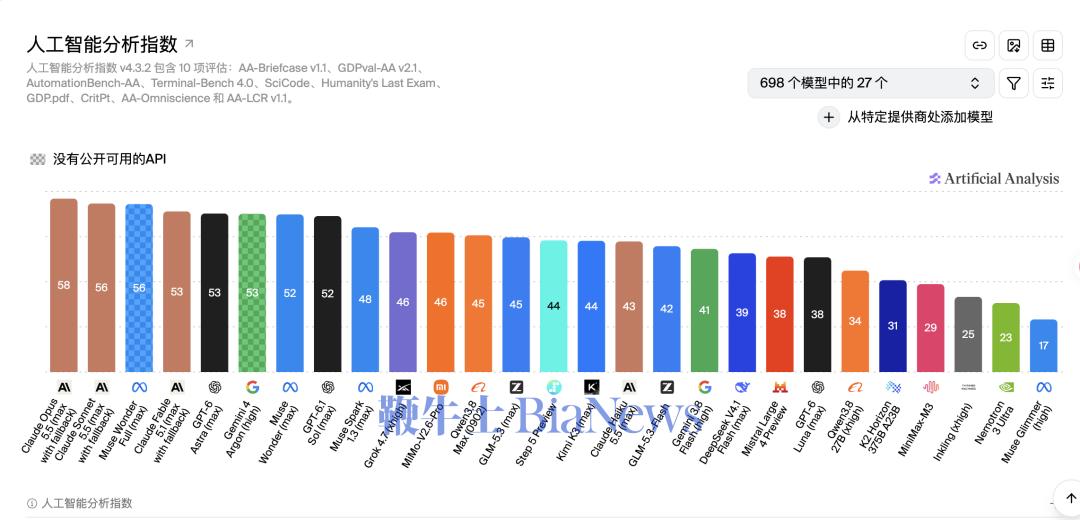The height and width of the screenshot is (520, 1080).
Task: Click the arrow-up back-to-top button
Action: click(1070, 499)
